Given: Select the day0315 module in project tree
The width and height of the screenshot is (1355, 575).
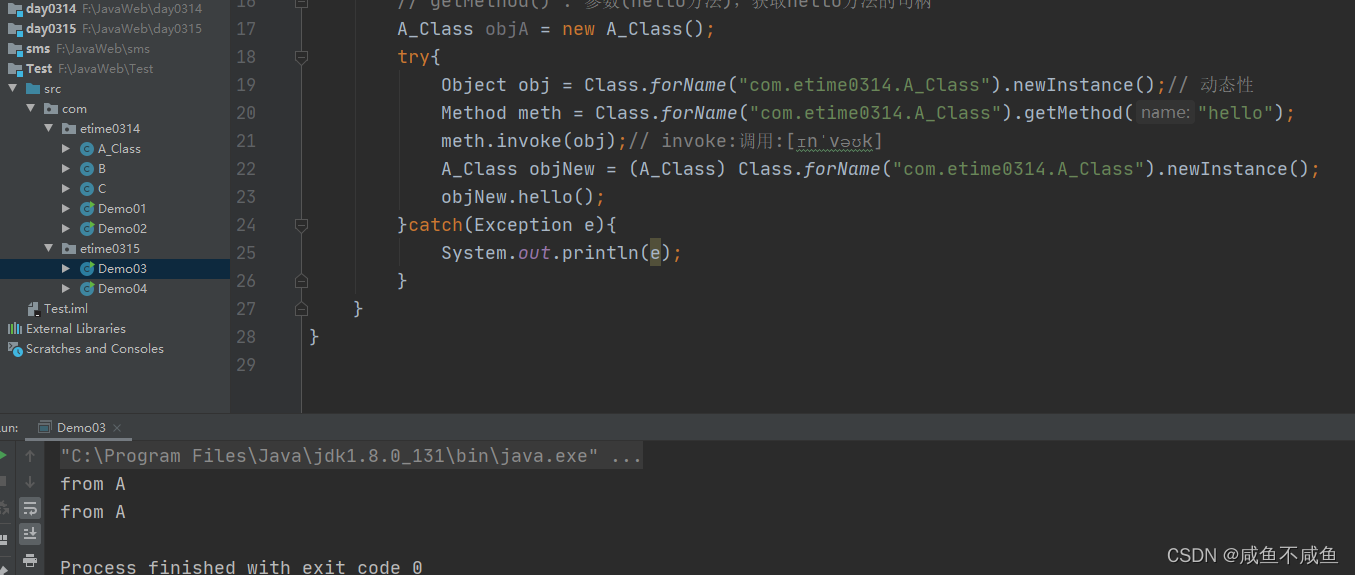Looking at the screenshot, I should (x=115, y=29).
